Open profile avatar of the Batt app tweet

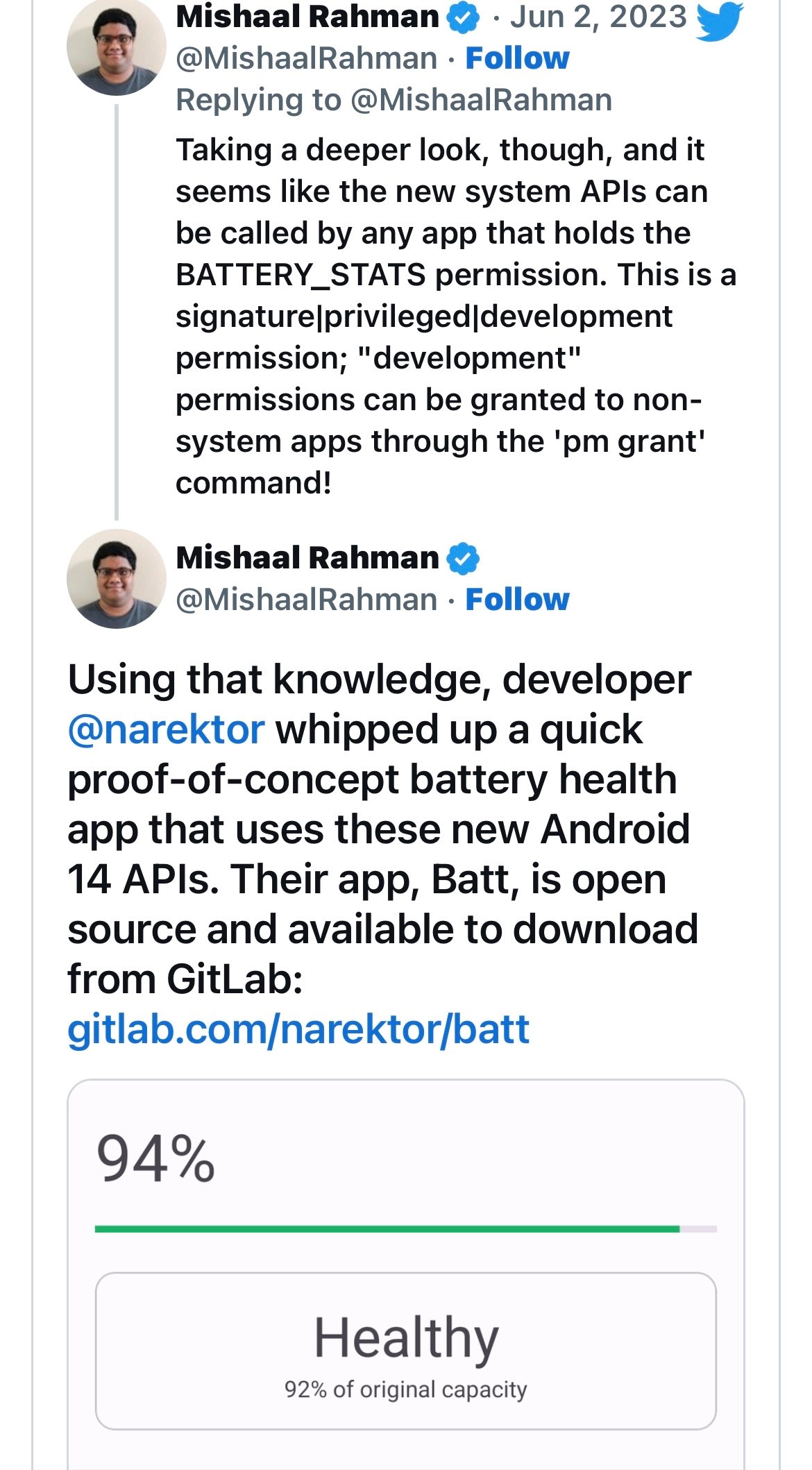click(116, 579)
